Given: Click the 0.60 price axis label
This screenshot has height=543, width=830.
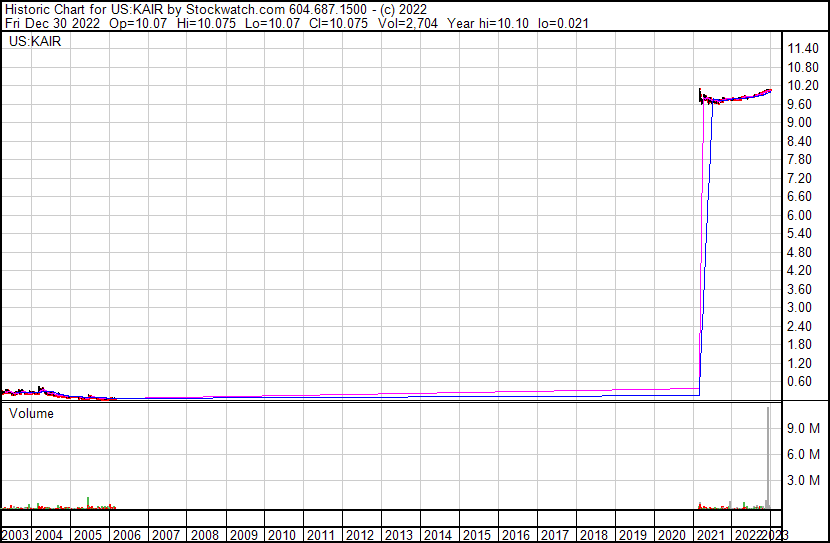Looking at the screenshot, I should pyautogui.click(x=799, y=382).
